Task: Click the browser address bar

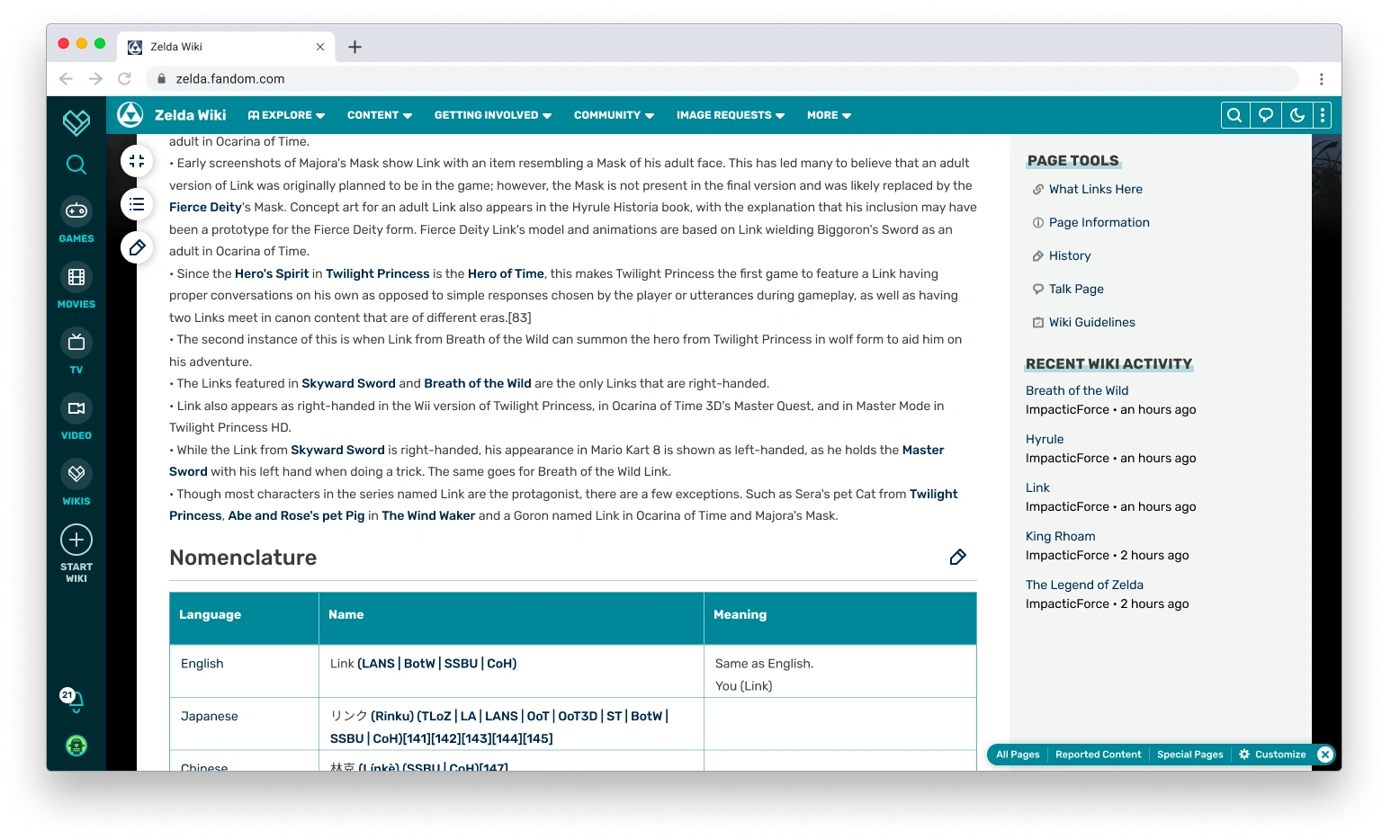Action: 722,79
